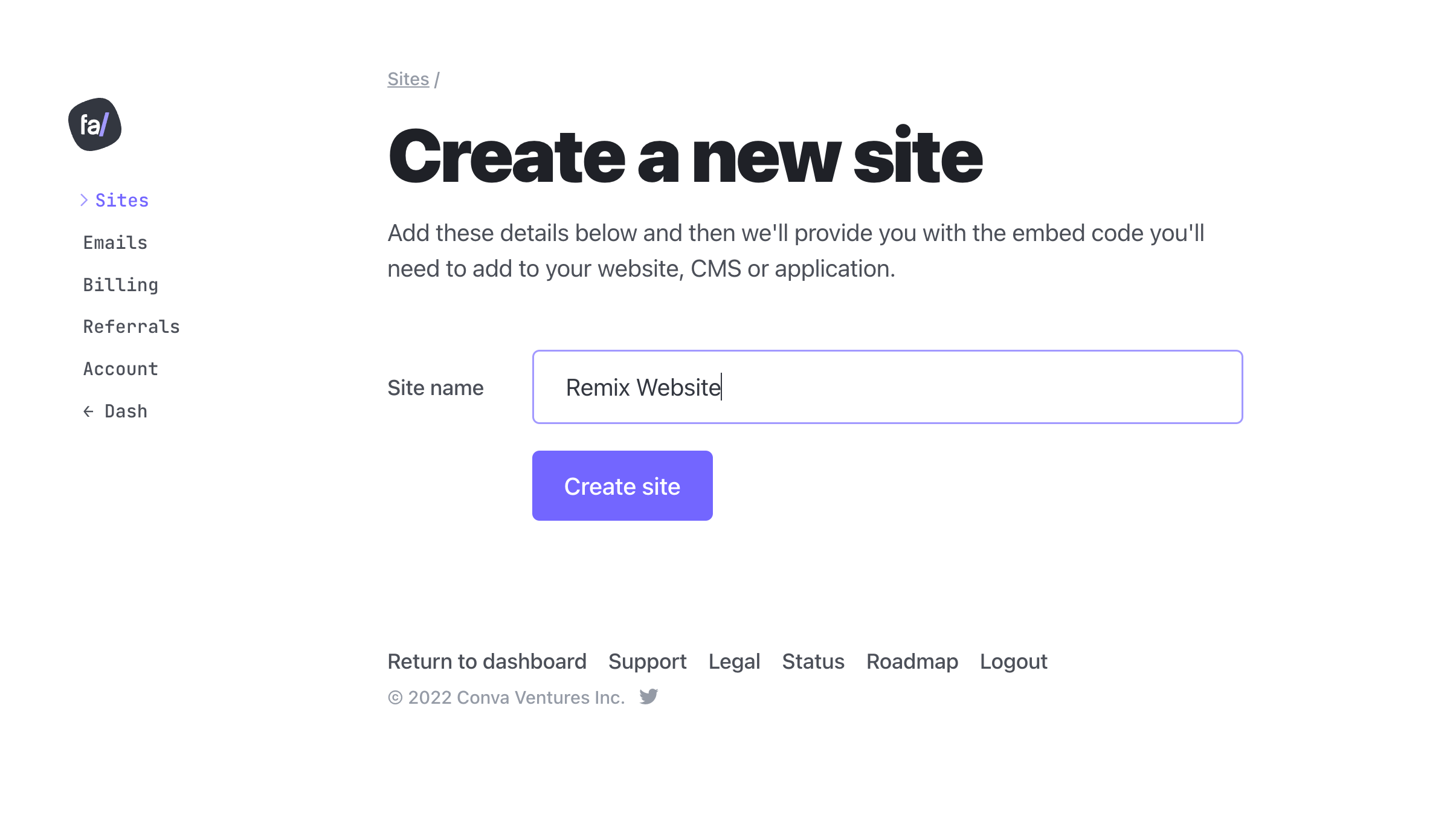Click the Support footer link

click(x=648, y=661)
